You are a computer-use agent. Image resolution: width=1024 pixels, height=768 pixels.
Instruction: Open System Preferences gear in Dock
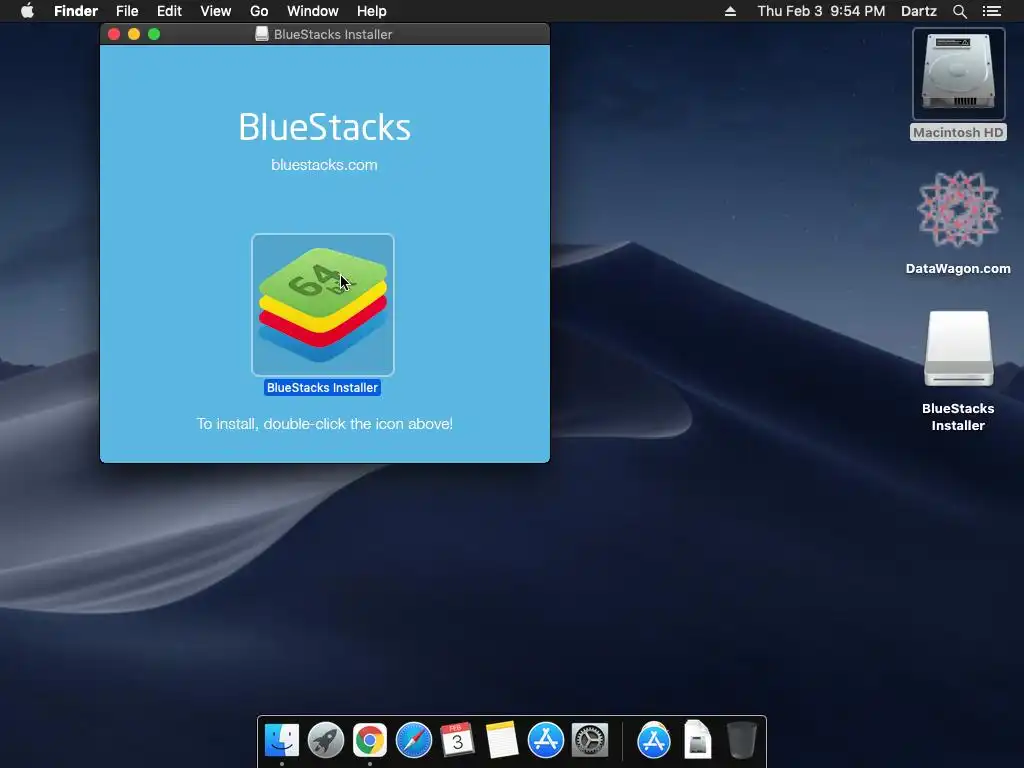[590, 740]
